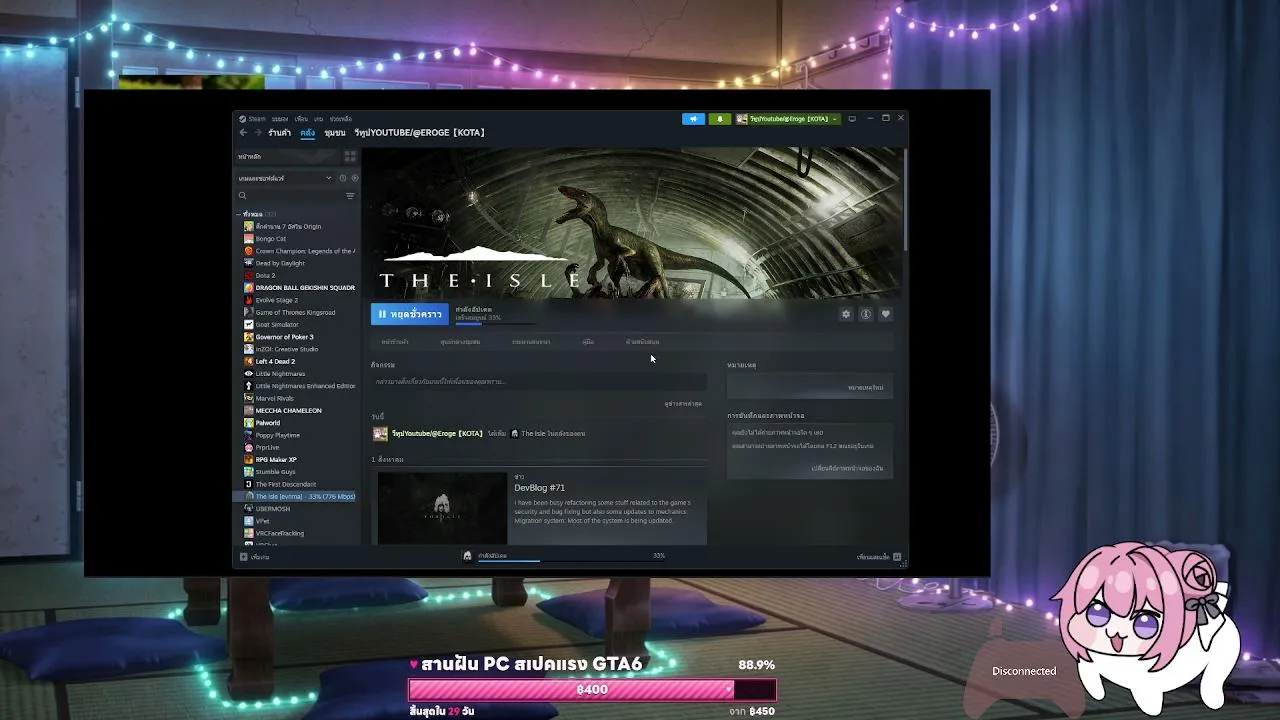Viewport: 1280px width, 720px height.
Task: Click the library search magnifier icon
Action: (x=242, y=196)
